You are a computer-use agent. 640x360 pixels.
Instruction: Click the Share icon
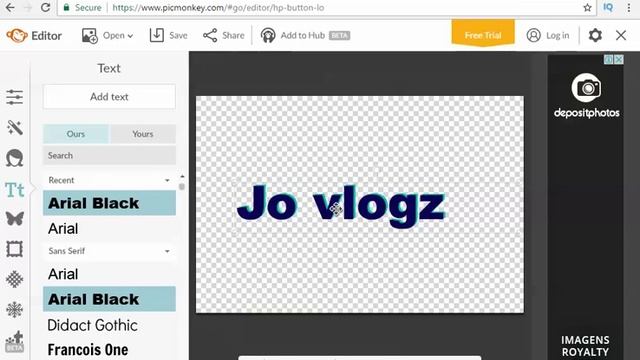pyautogui.click(x=210, y=36)
